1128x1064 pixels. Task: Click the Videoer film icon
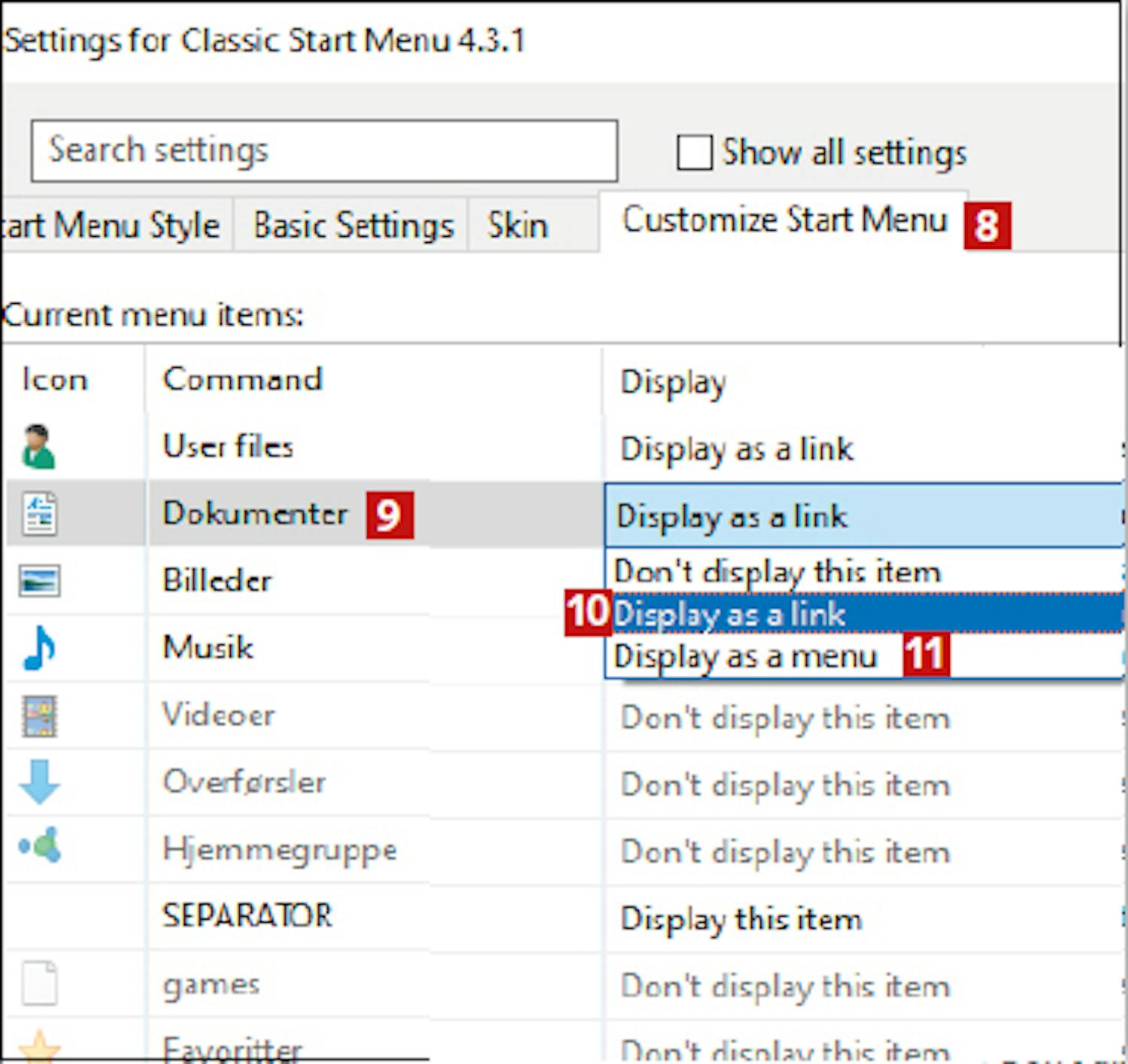coord(38,715)
